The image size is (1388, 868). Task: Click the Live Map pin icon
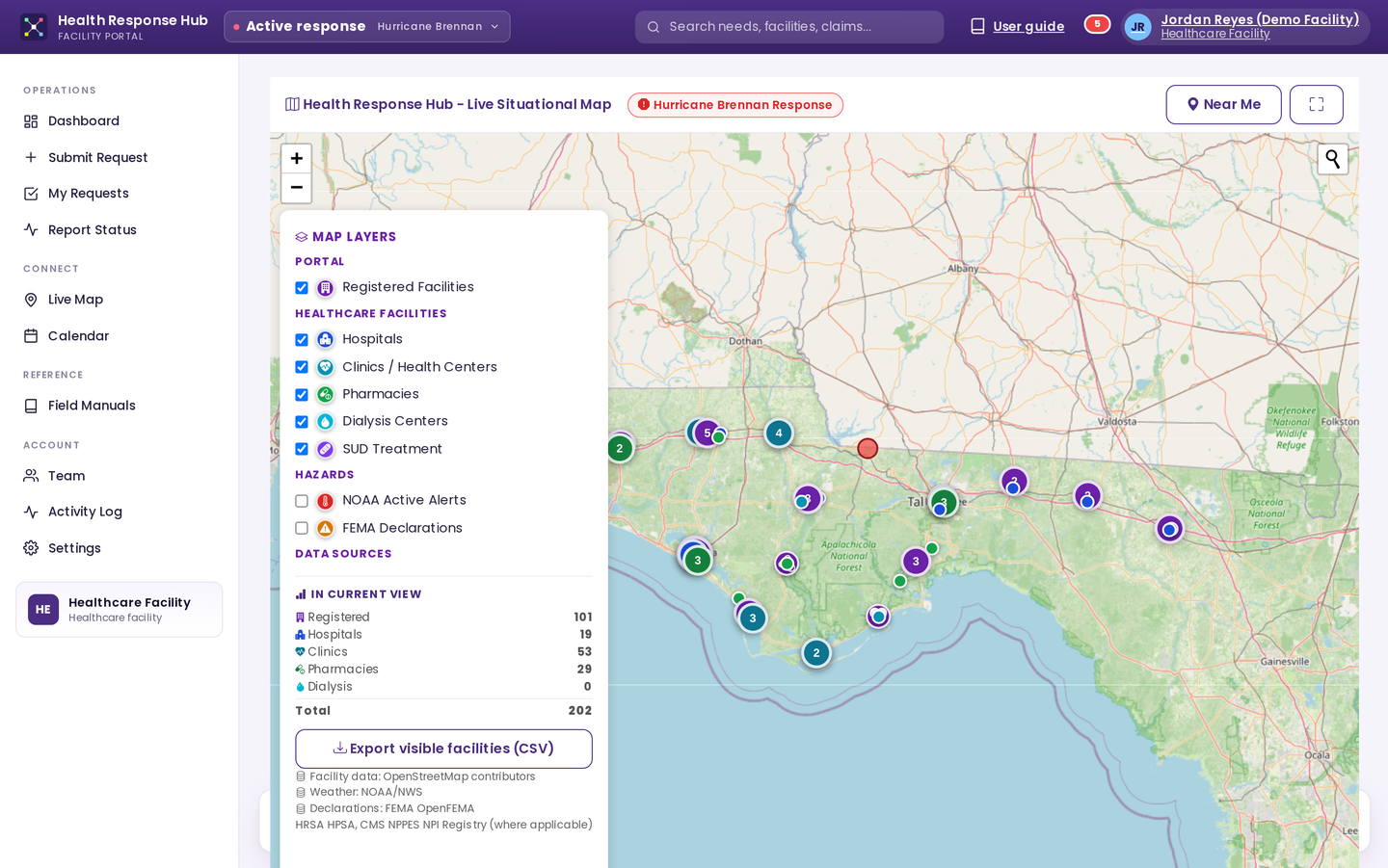click(x=31, y=300)
